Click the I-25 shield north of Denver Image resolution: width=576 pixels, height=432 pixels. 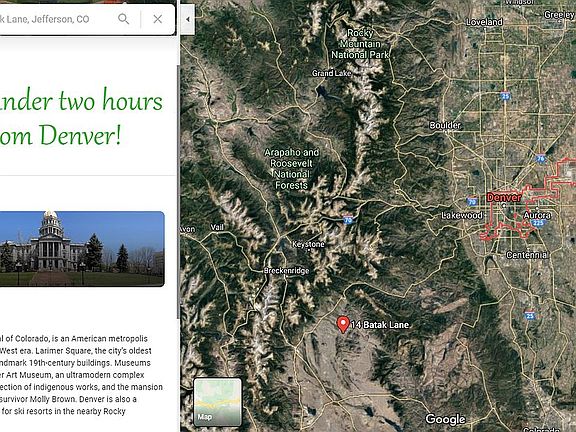pyautogui.click(x=505, y=96)
